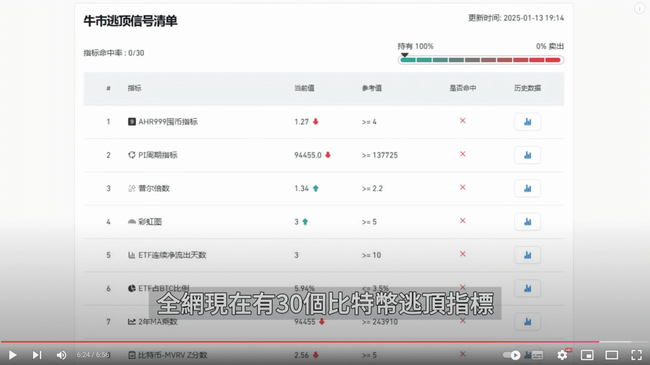Open history chart for ETF占BTC比例
Screen dimensions: 650x365
527,288
